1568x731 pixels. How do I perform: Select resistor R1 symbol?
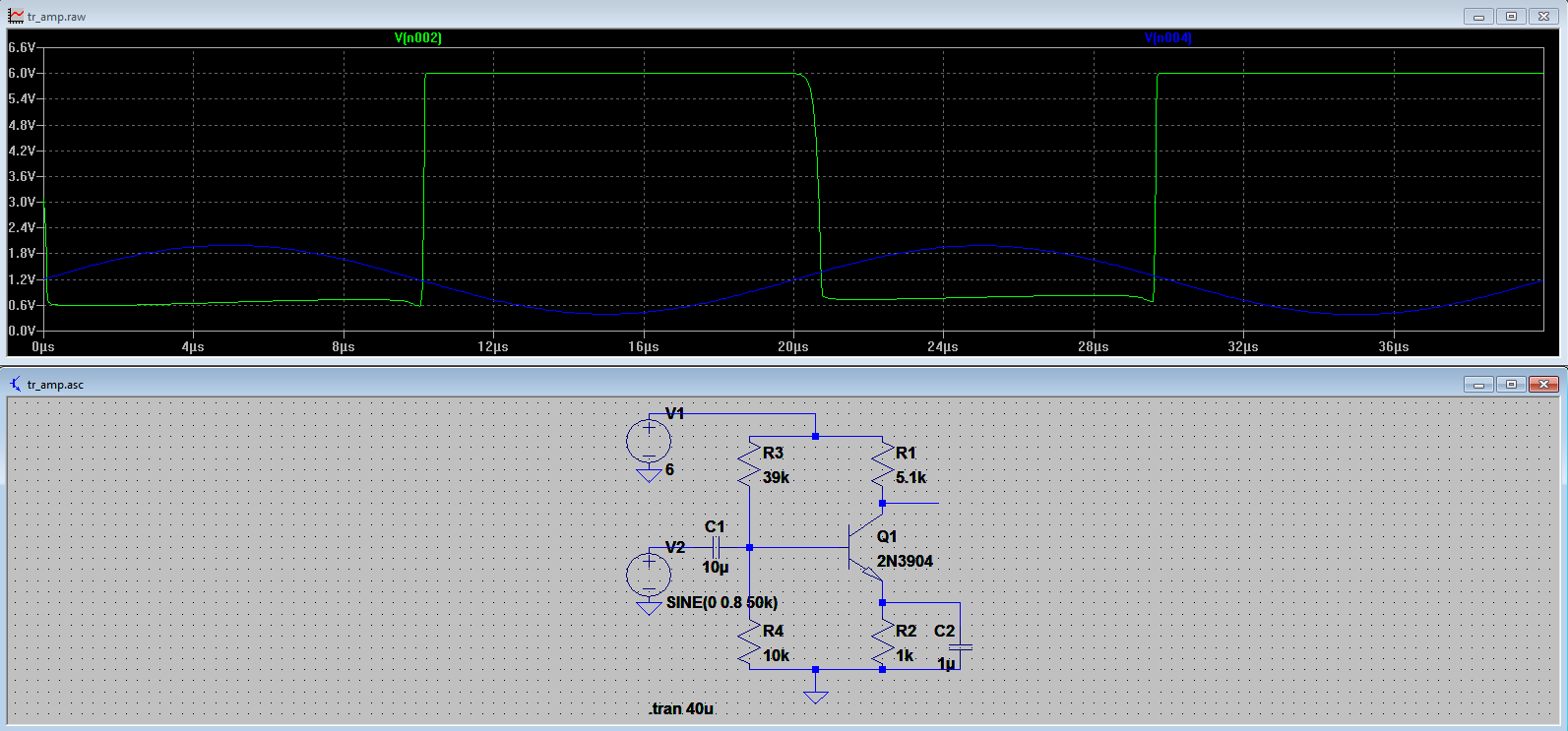click(x=882, y=463)
